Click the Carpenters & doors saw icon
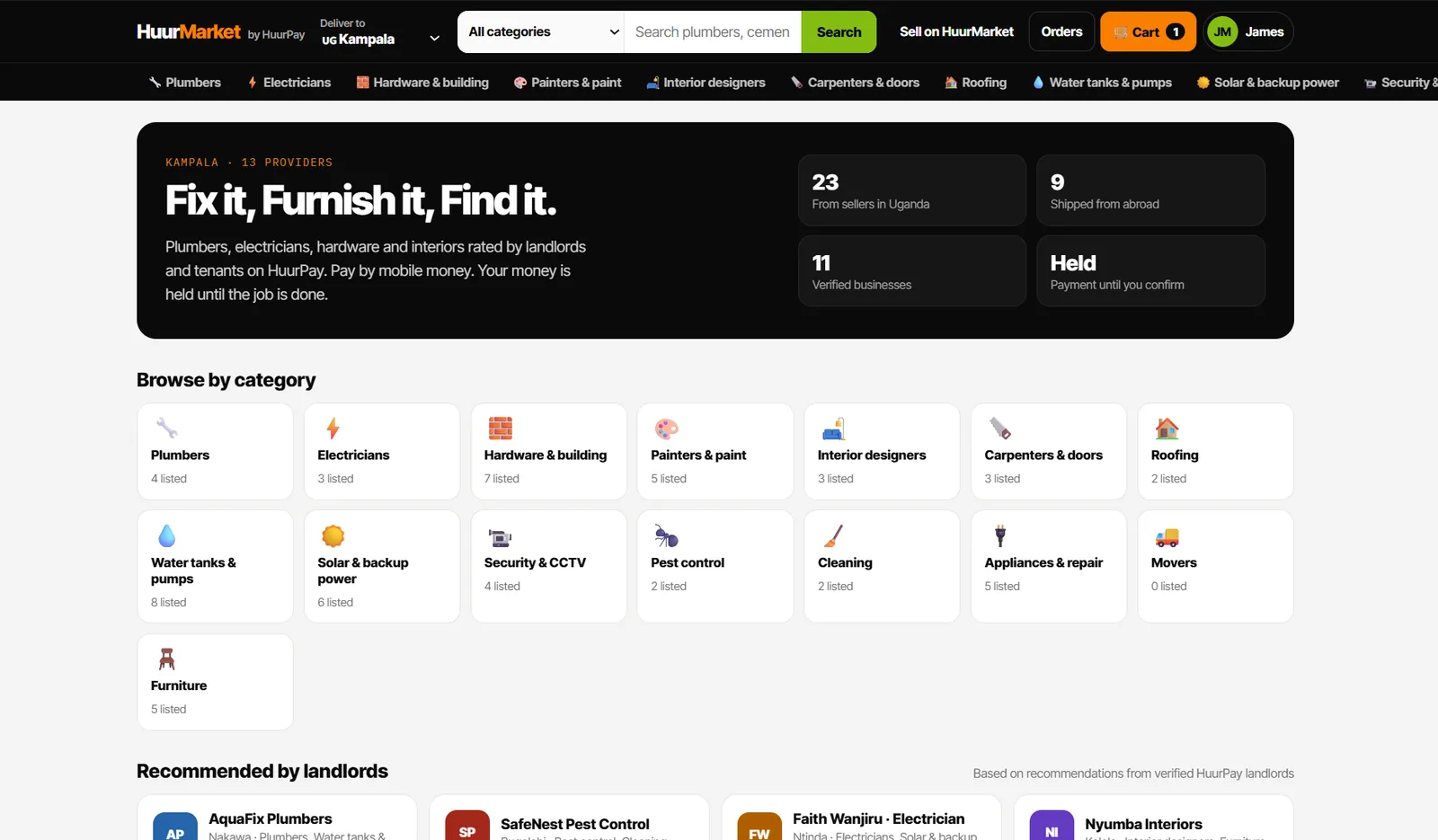This screenshot has height=840, width=1438. coord(1000,429)
